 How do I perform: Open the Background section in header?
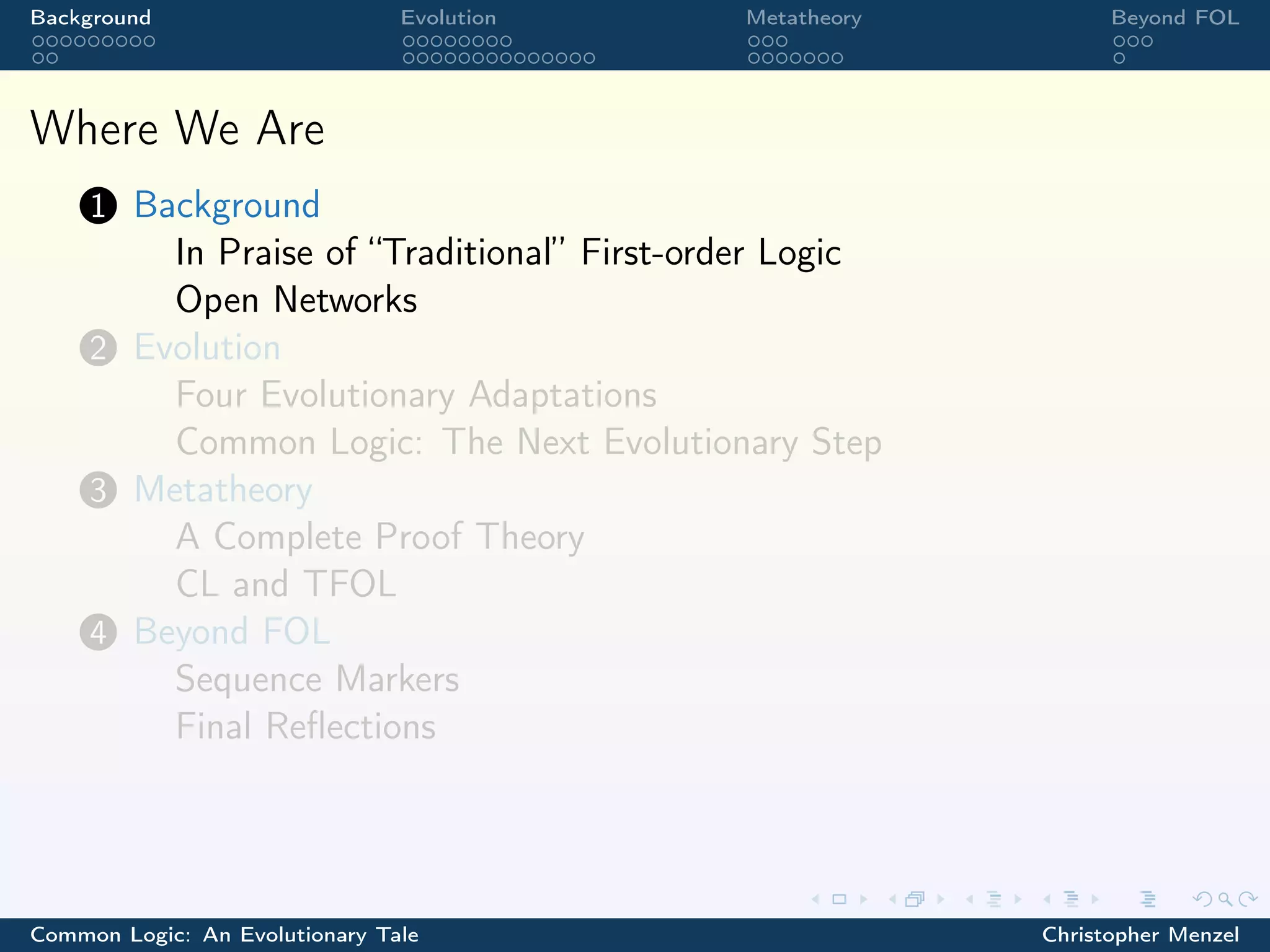click(91, 17)
